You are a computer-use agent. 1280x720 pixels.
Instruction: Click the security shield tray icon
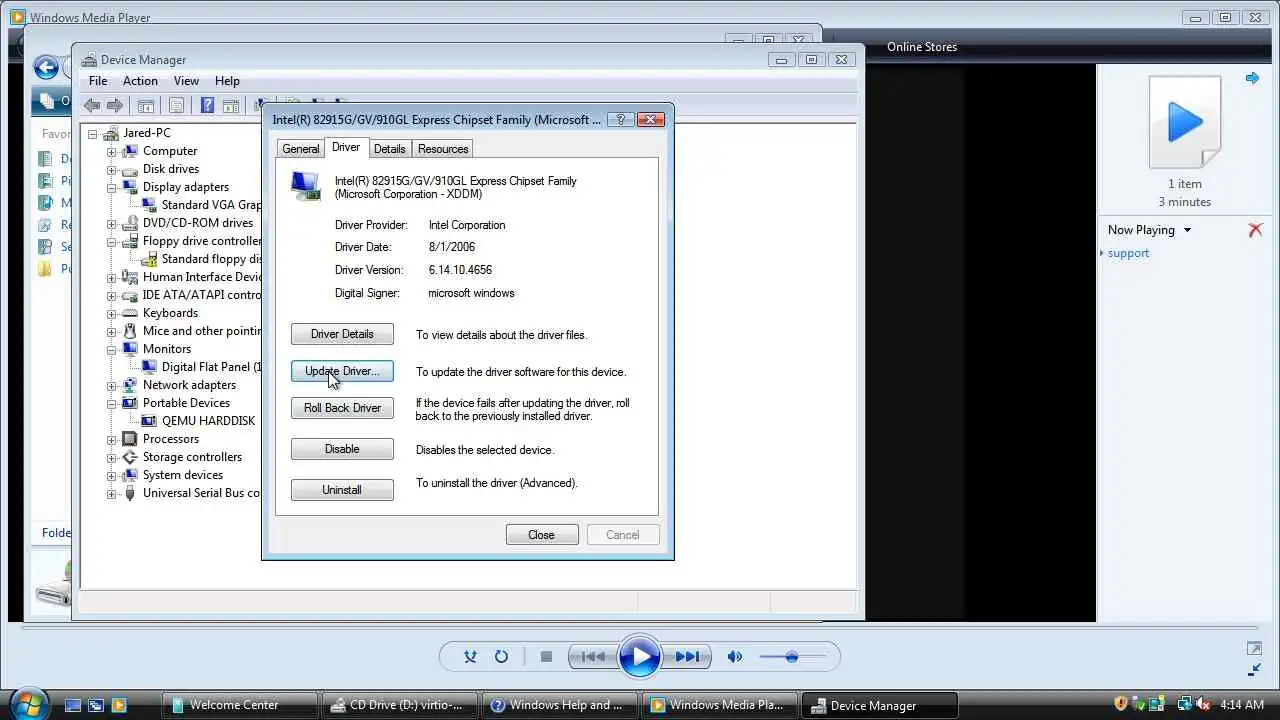click(x=1121, y=705)
